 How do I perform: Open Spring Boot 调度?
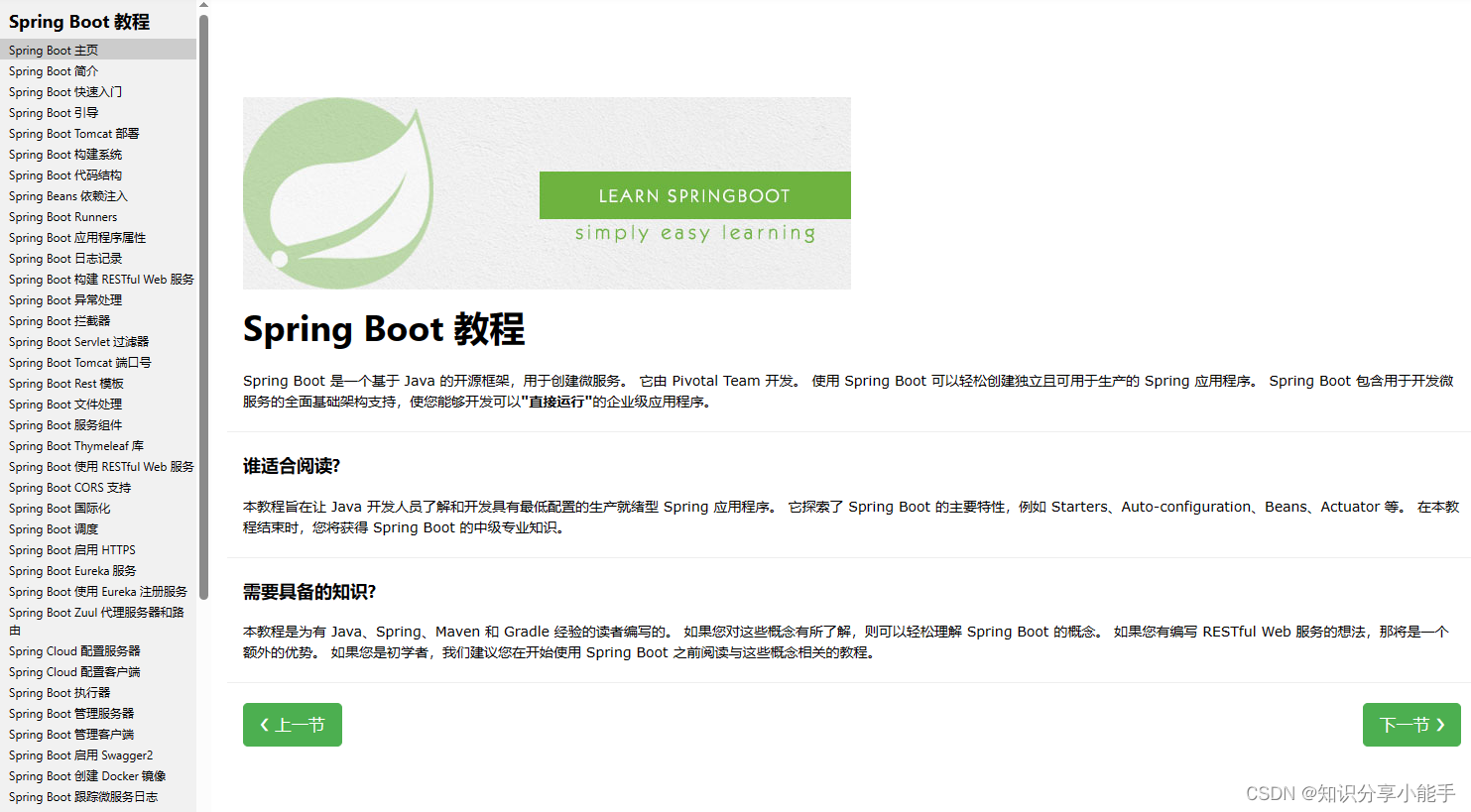tap(54, 528)
